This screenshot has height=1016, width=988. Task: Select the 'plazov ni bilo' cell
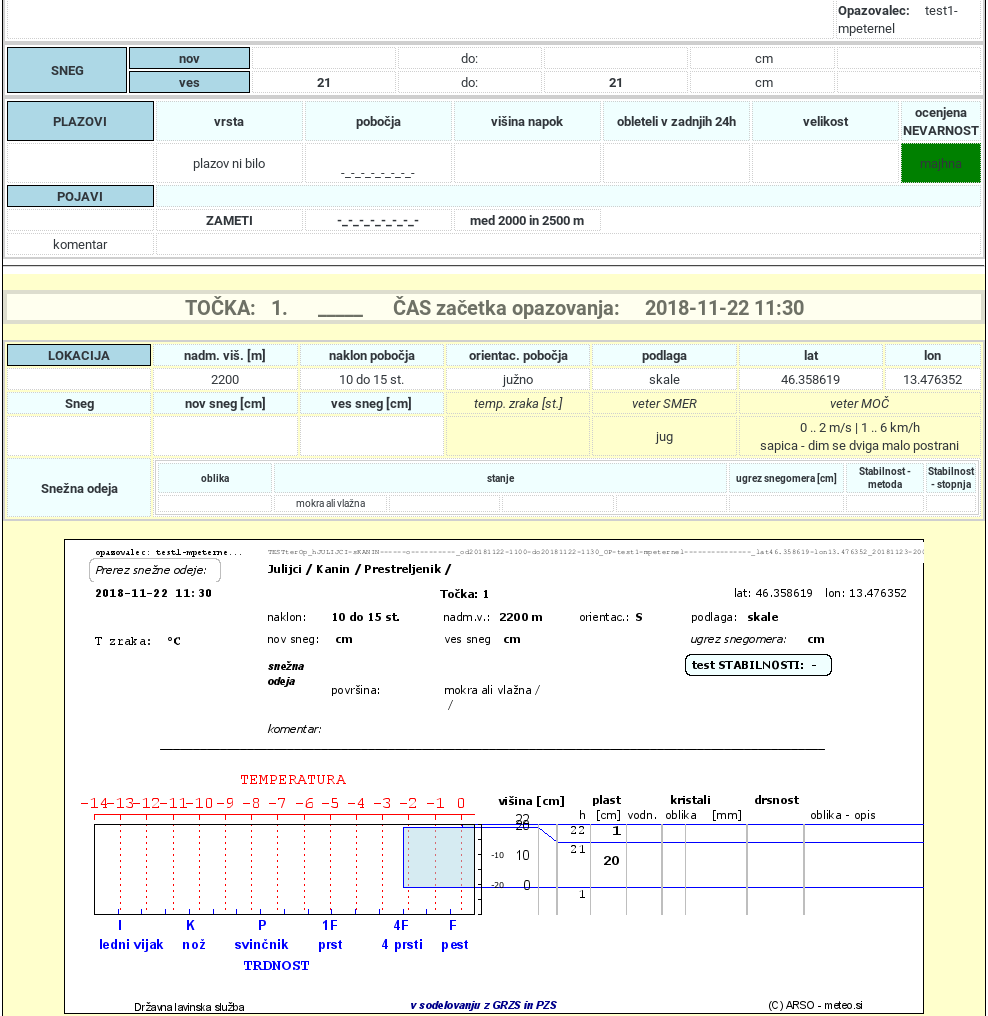(x=229, y=163)
